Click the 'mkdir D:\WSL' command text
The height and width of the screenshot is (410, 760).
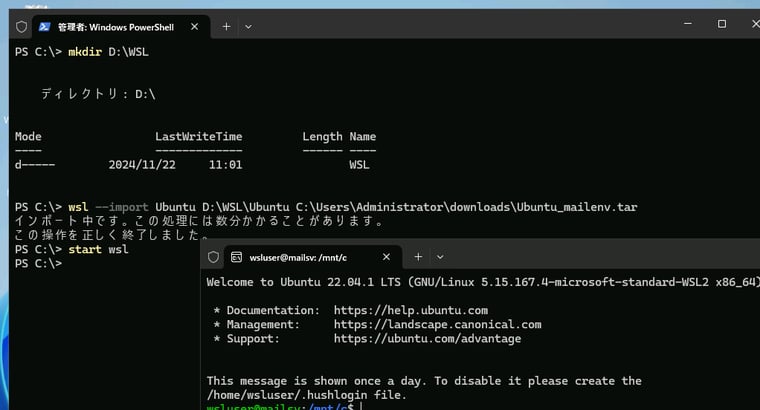pos(108,52)
